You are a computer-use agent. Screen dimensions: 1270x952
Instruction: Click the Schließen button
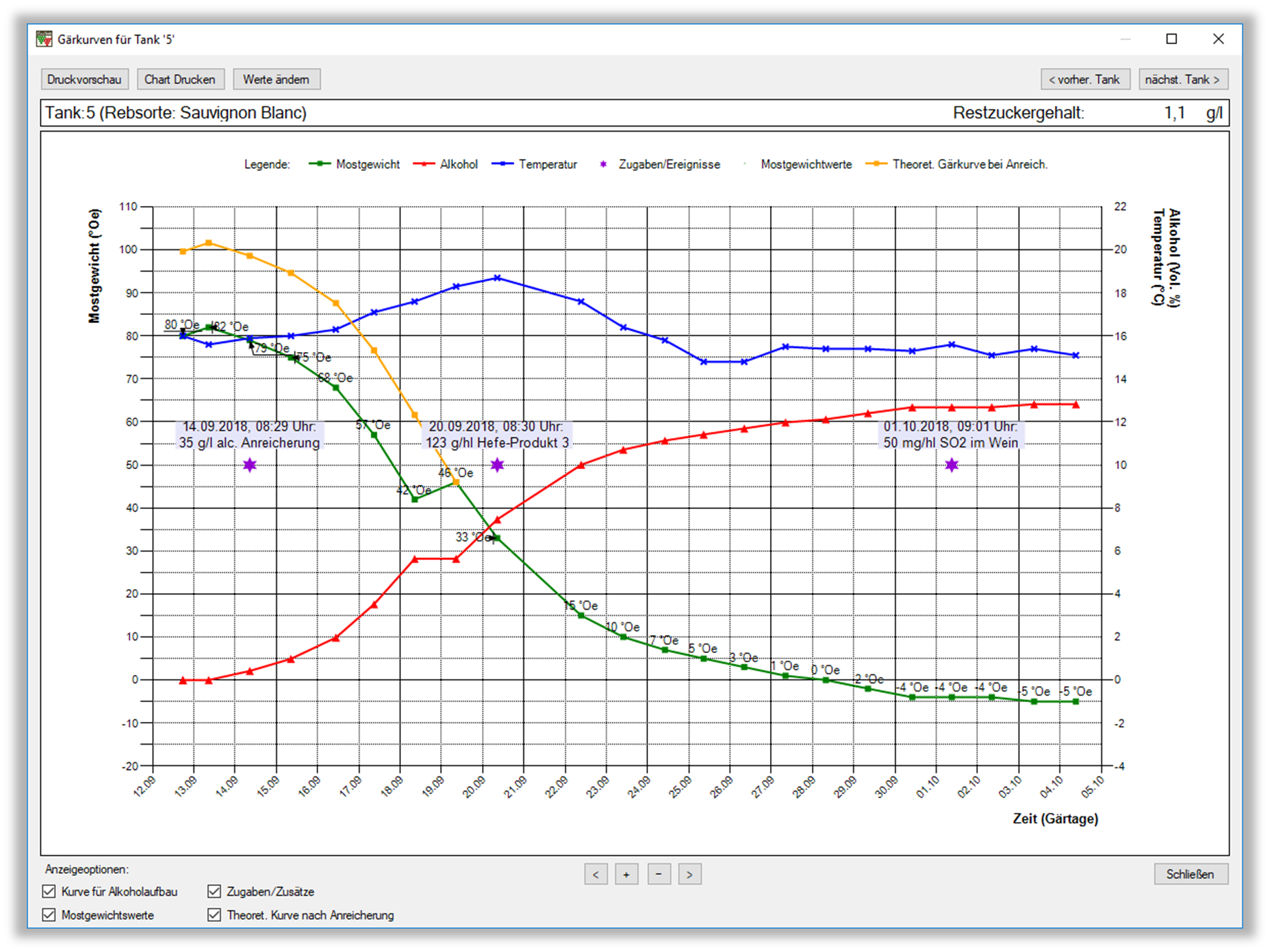point(1190,874)
